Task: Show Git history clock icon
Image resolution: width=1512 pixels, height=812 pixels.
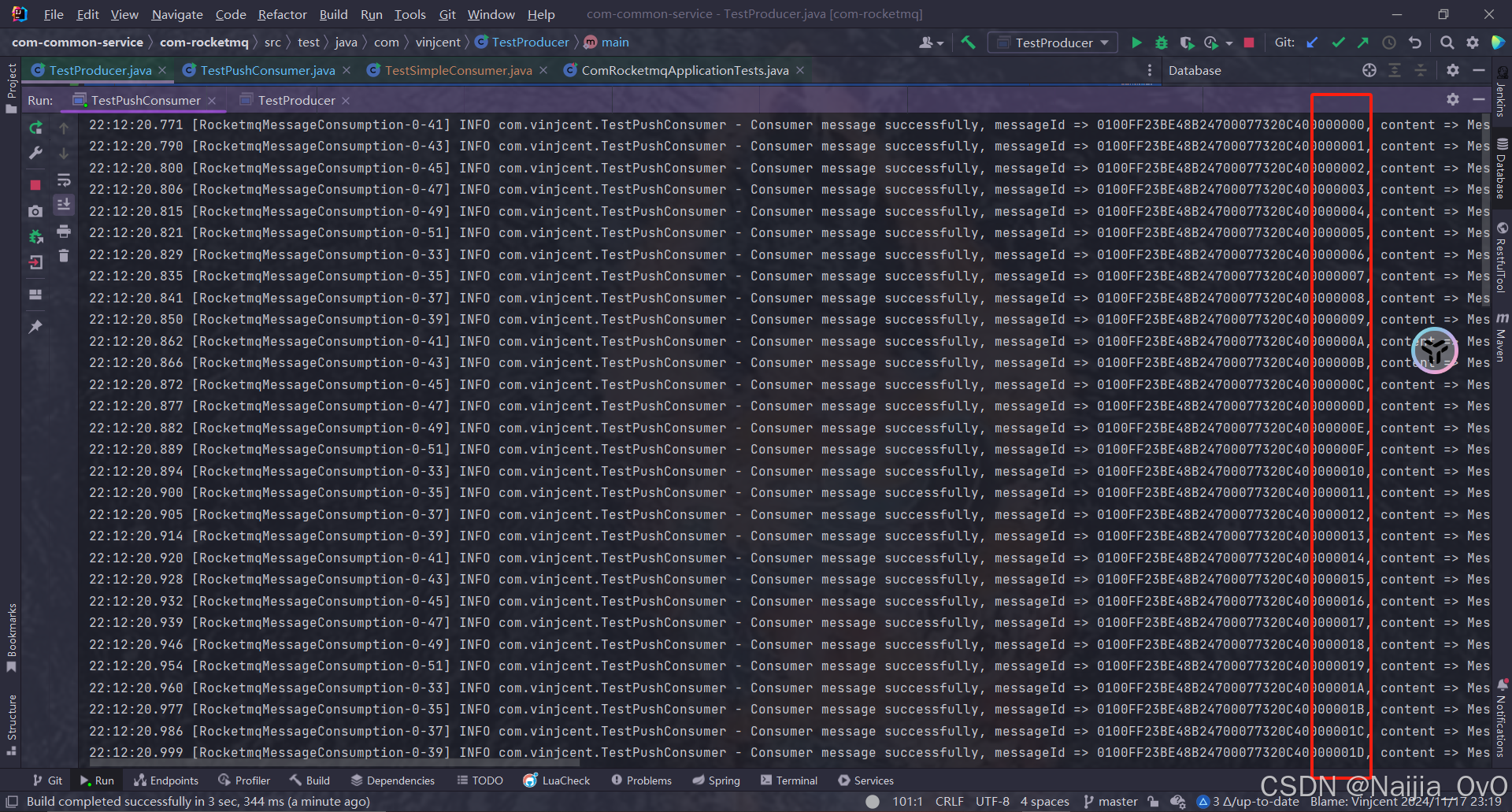Action: click(x=1389, y=43)
